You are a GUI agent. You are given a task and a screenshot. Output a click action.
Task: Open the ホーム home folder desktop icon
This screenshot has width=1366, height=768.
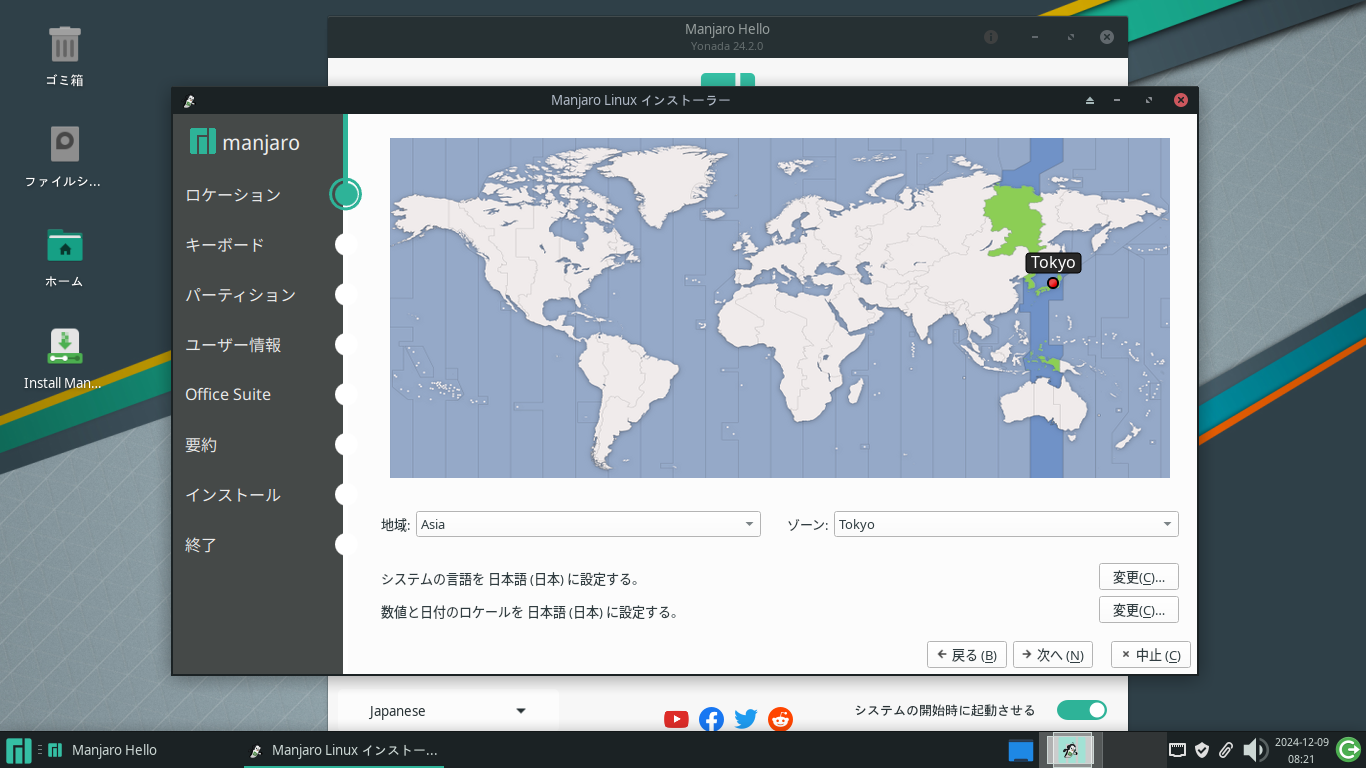[x=64, y=257]
